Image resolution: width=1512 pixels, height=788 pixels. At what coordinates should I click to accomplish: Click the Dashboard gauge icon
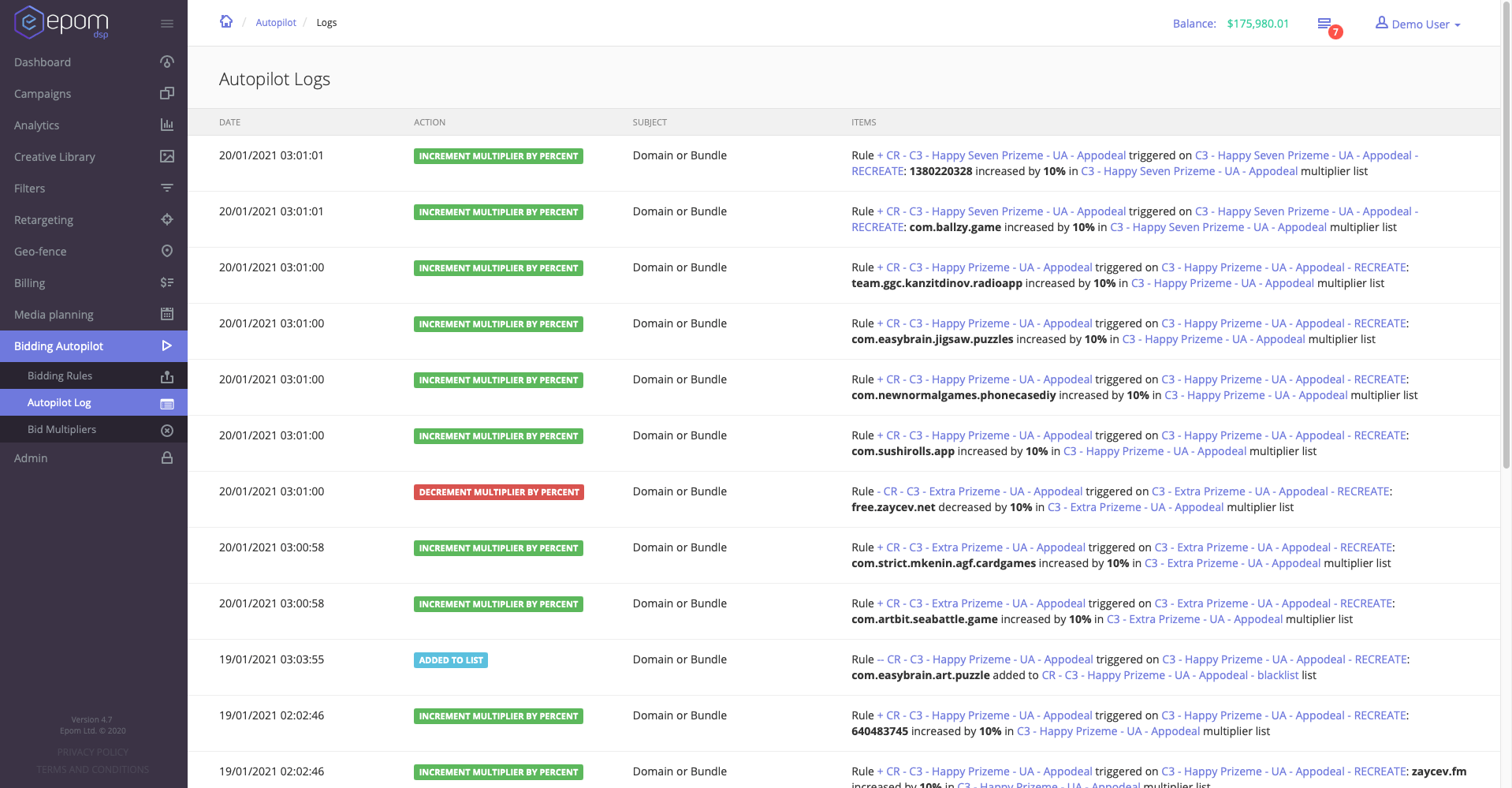pos(167,62)
